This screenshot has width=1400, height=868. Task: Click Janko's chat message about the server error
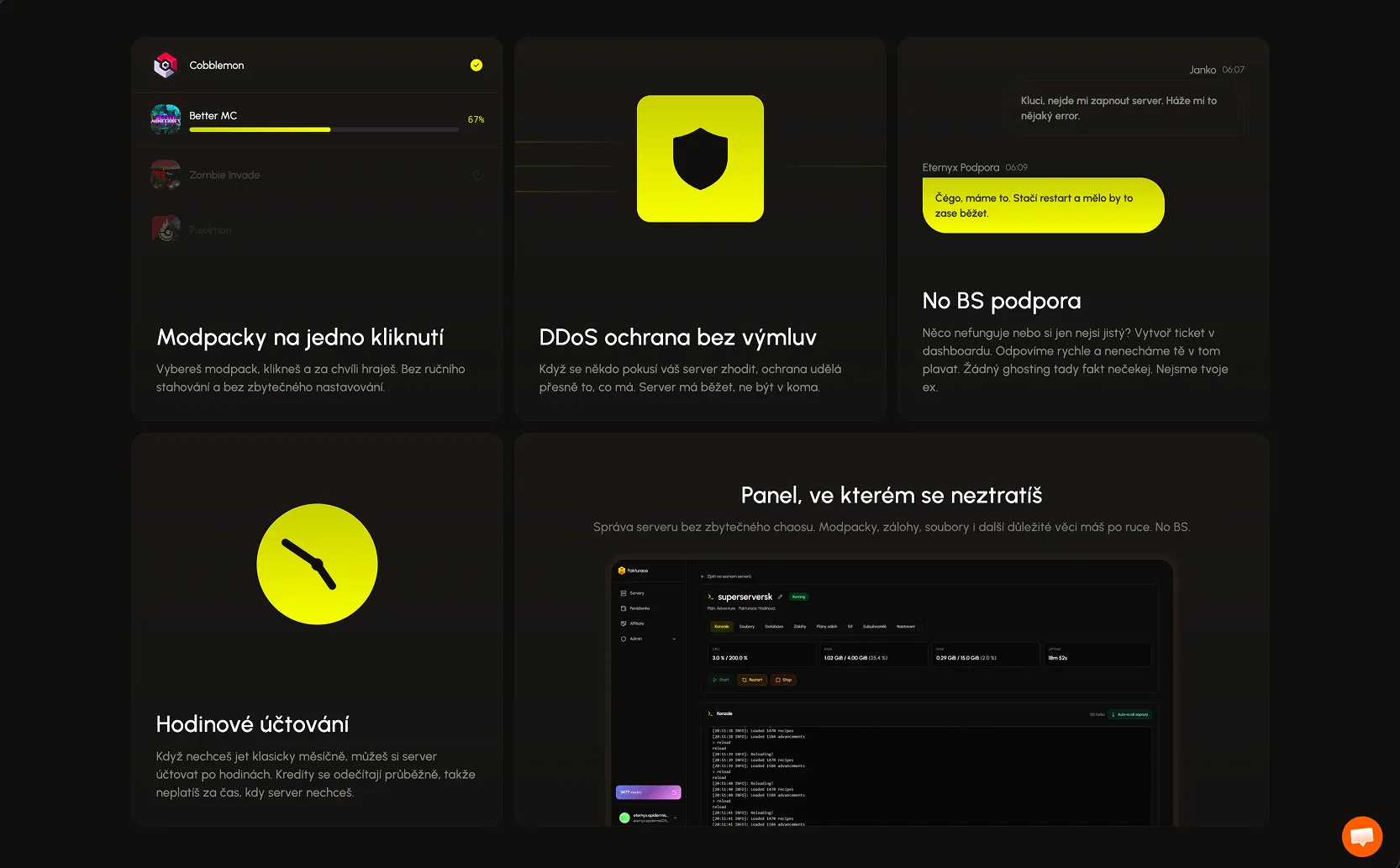[x=1124, y=108]
